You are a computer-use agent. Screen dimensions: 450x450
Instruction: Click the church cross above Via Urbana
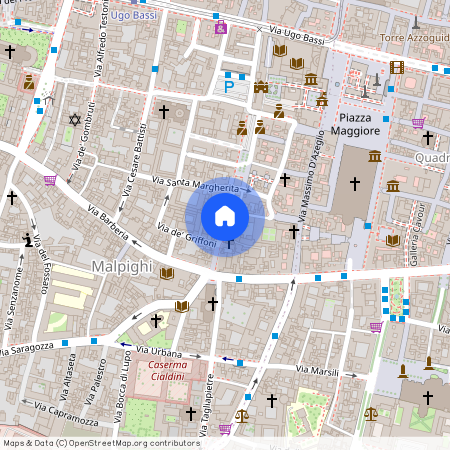pos(156,321)
